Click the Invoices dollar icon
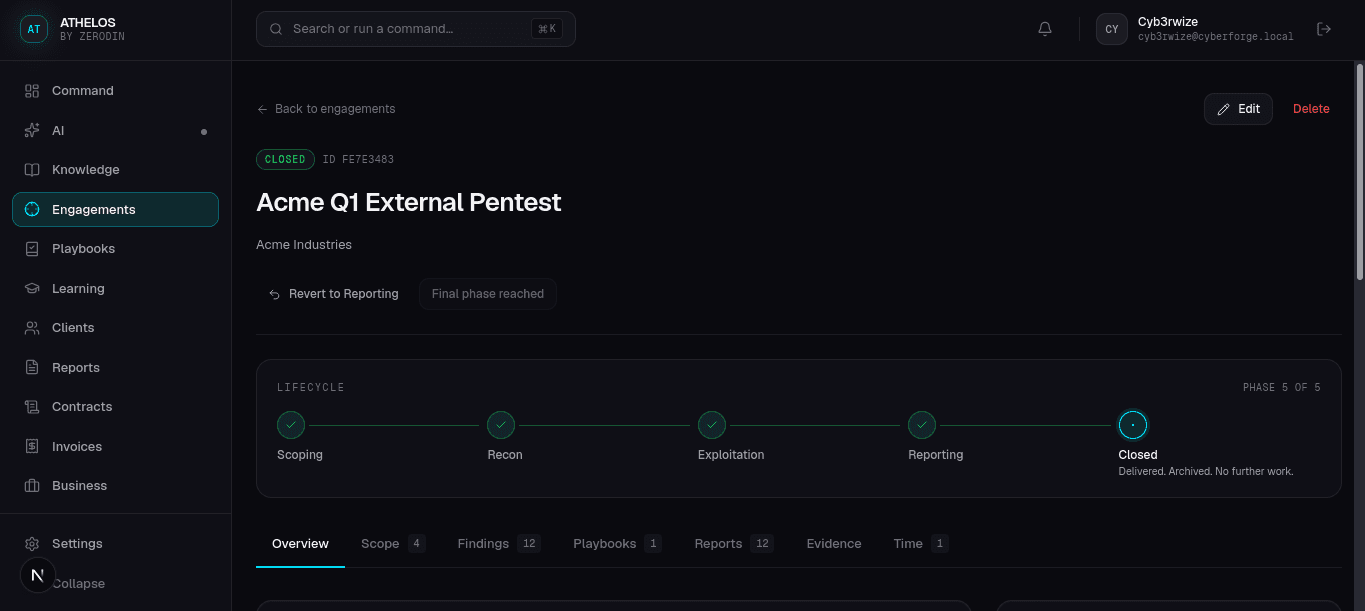Viewport: 1365px width, 611px height. click(x=32, y=447)
